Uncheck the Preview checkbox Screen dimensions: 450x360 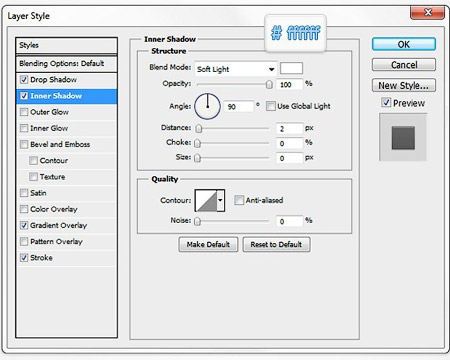(386, 103)
